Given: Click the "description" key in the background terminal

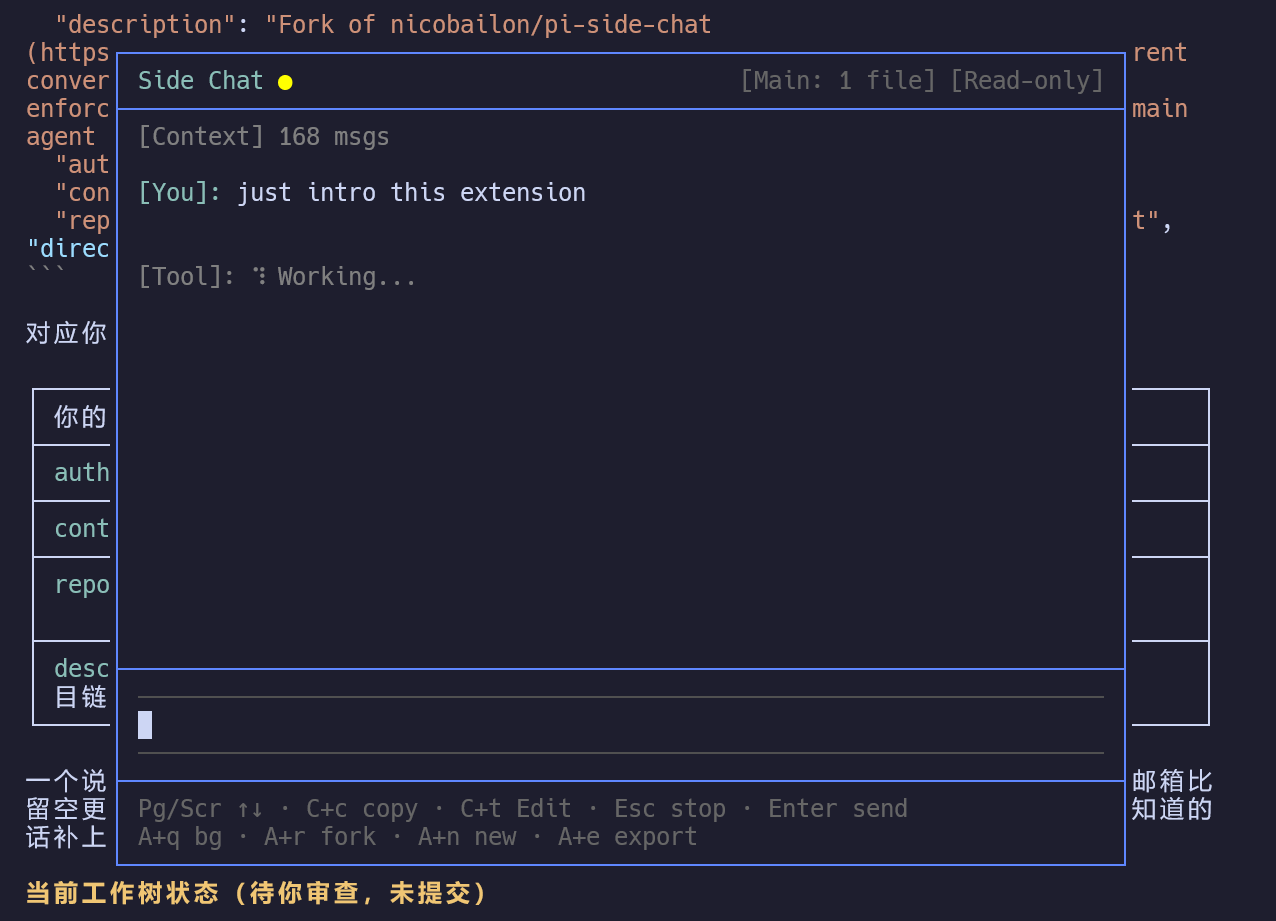Looking at the screenshot, I should [145, 25].
